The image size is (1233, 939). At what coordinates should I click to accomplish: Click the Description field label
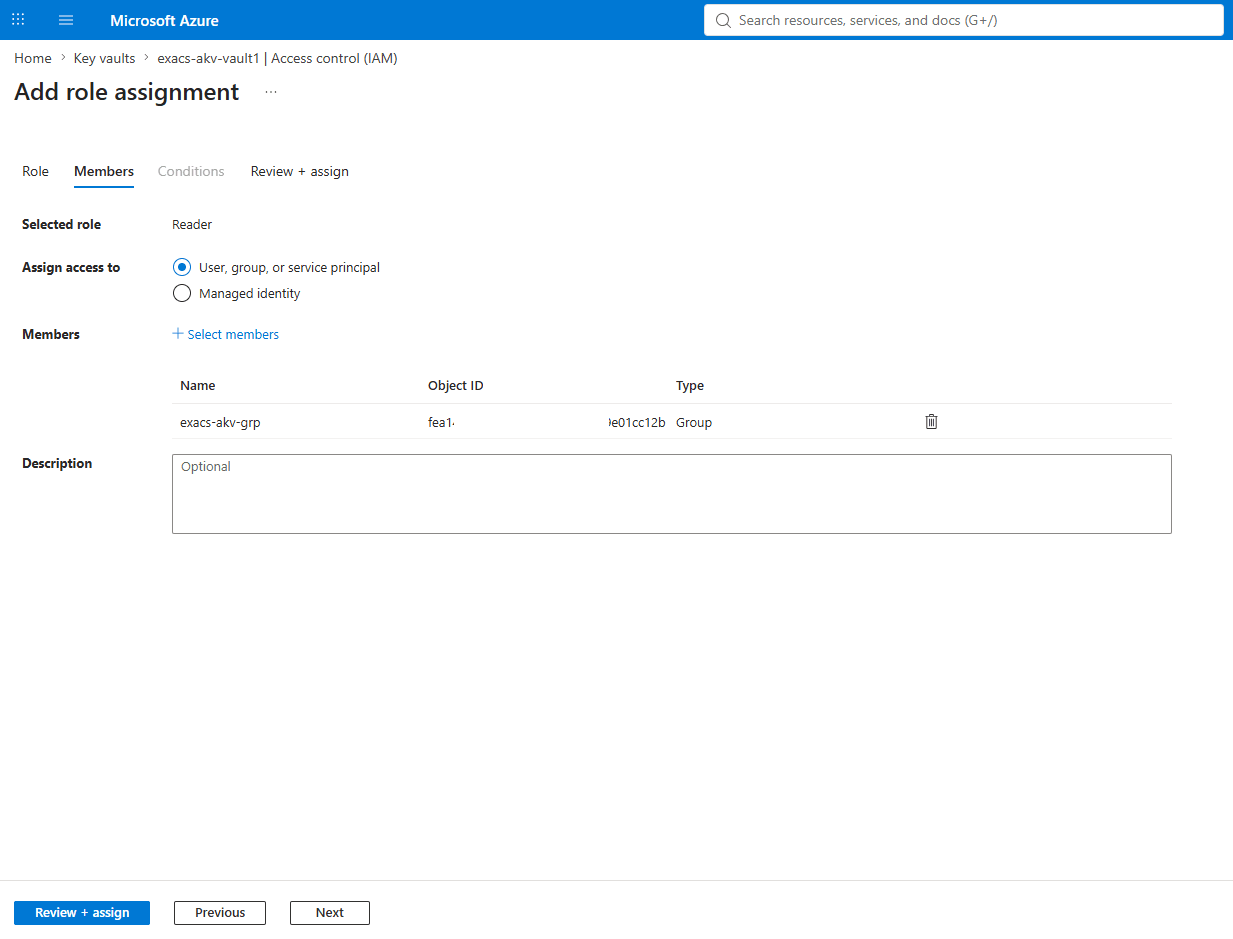tap(57, 463)
